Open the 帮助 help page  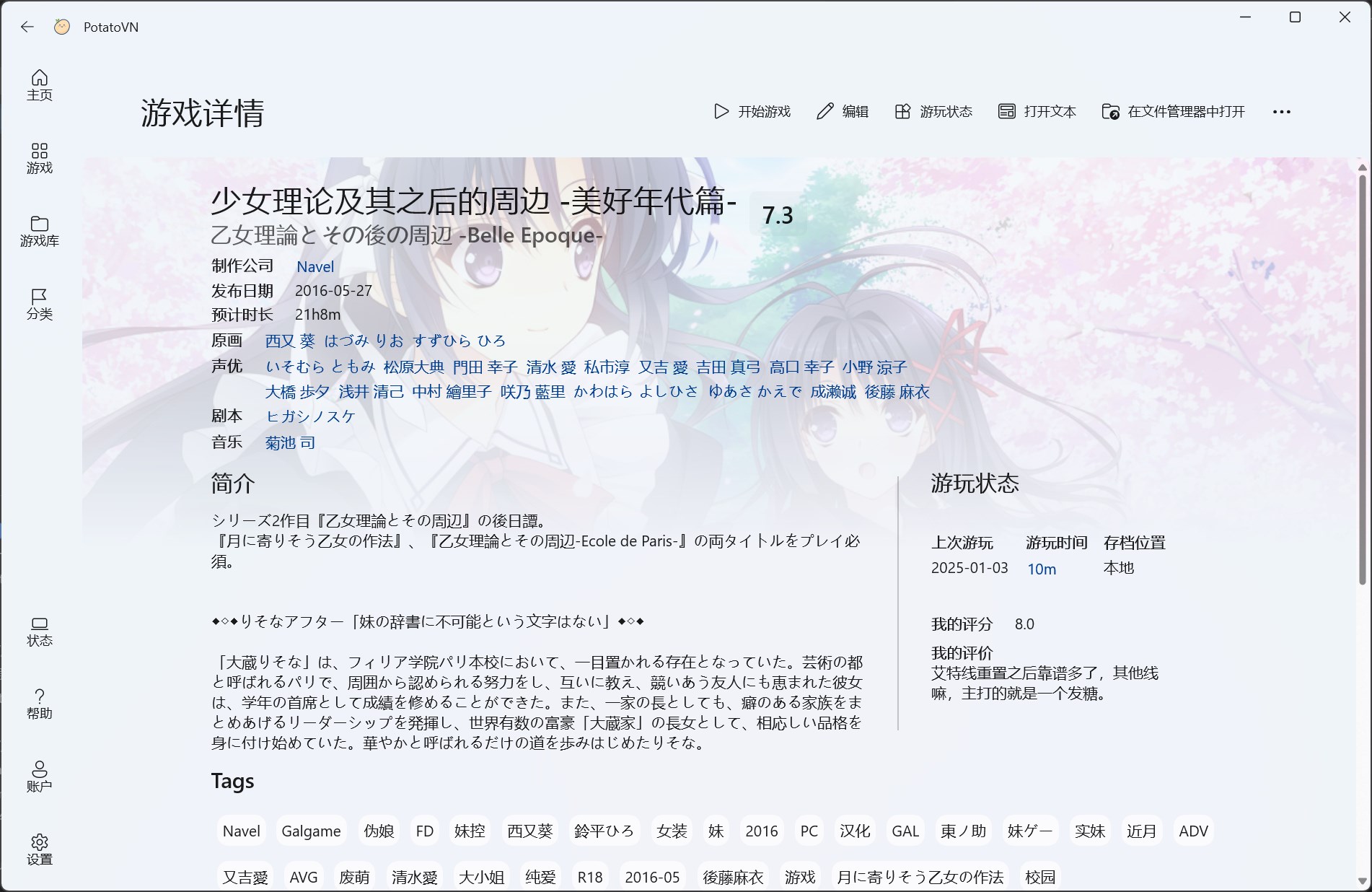click(x=40, y=704)
